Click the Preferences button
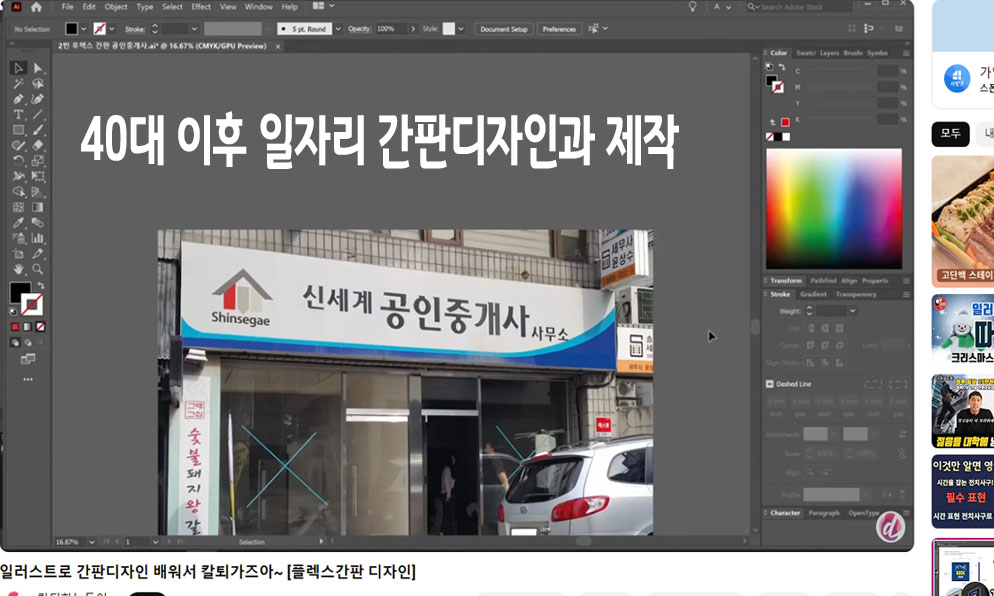994x596 pixels. click(x=559, y=29)
